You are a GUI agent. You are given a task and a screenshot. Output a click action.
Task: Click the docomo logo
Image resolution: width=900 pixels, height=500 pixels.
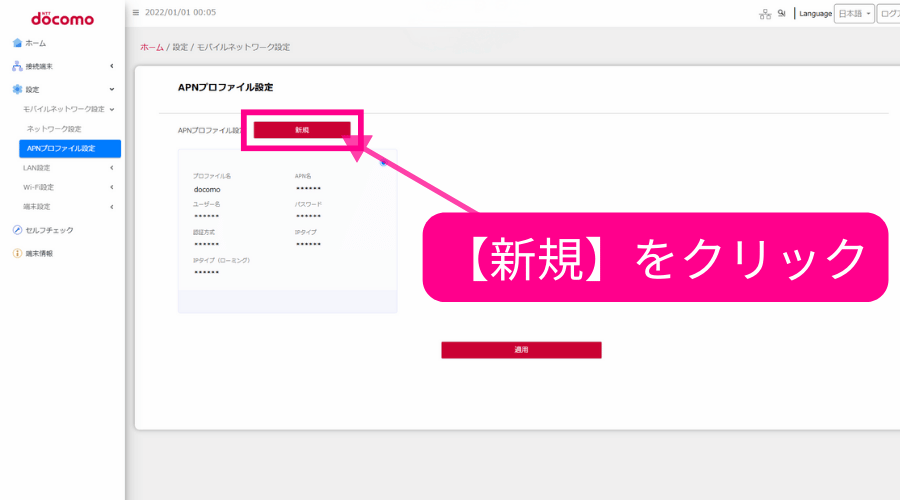click(x=62, y=19)
